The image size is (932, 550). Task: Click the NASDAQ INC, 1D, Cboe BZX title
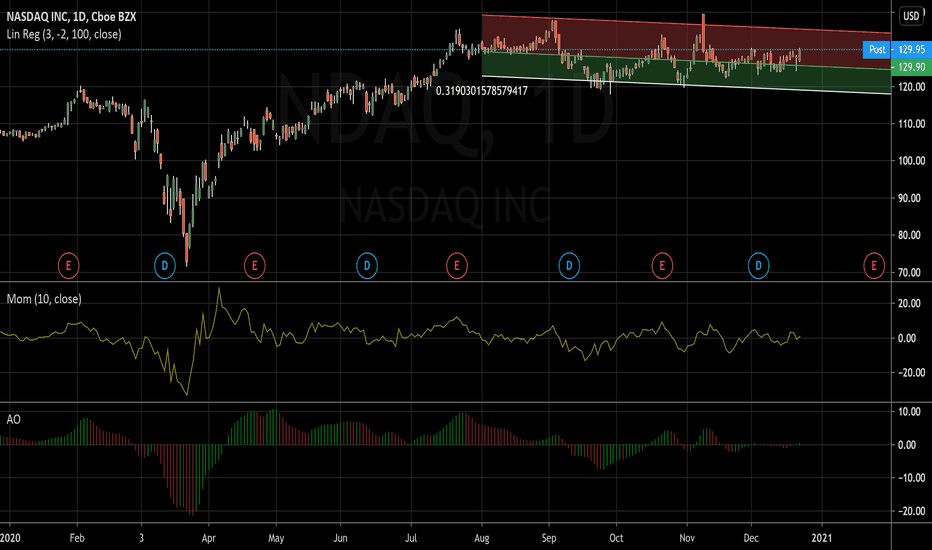point(71,17)
